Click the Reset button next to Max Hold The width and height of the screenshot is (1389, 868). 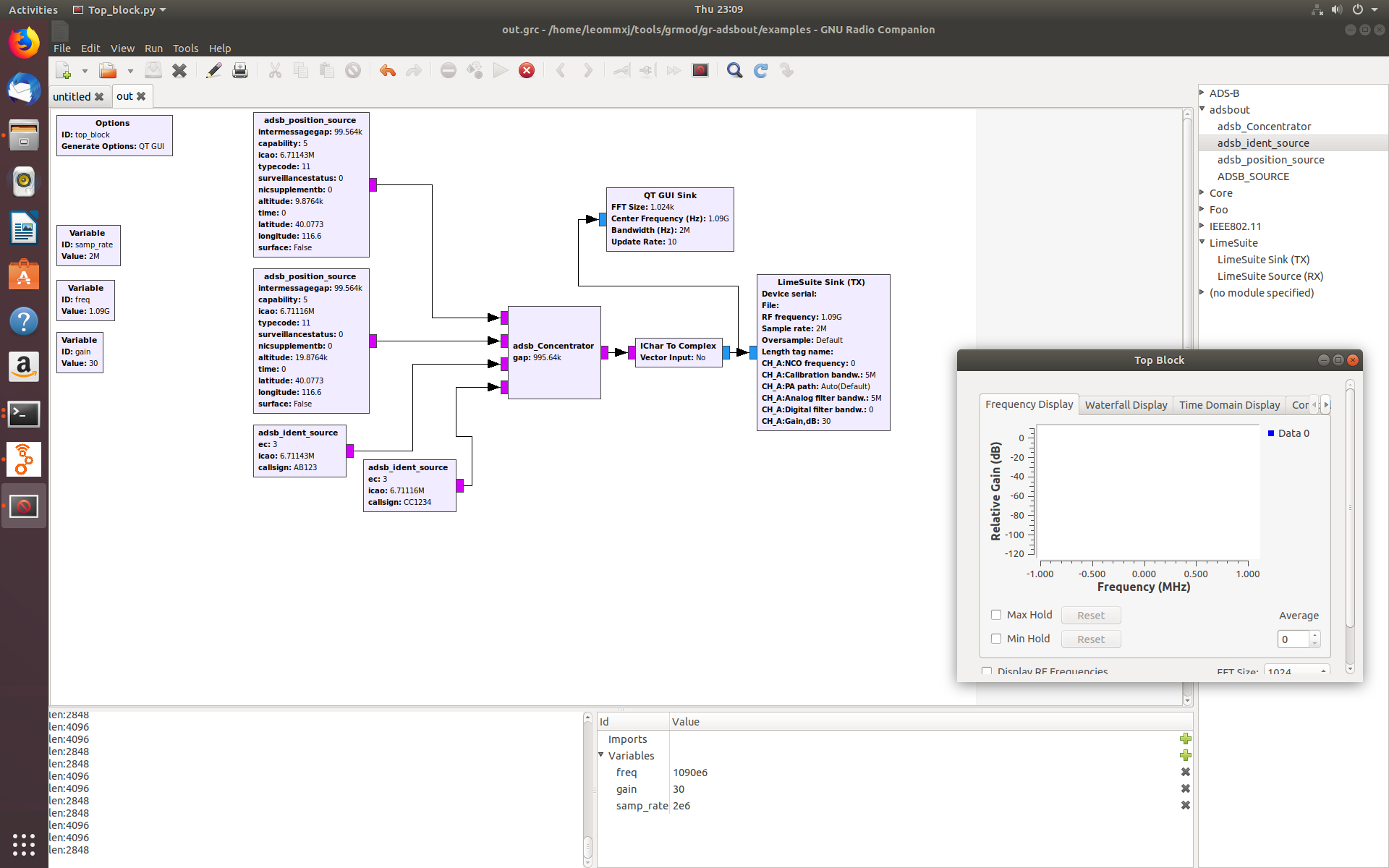(1090, 616)
